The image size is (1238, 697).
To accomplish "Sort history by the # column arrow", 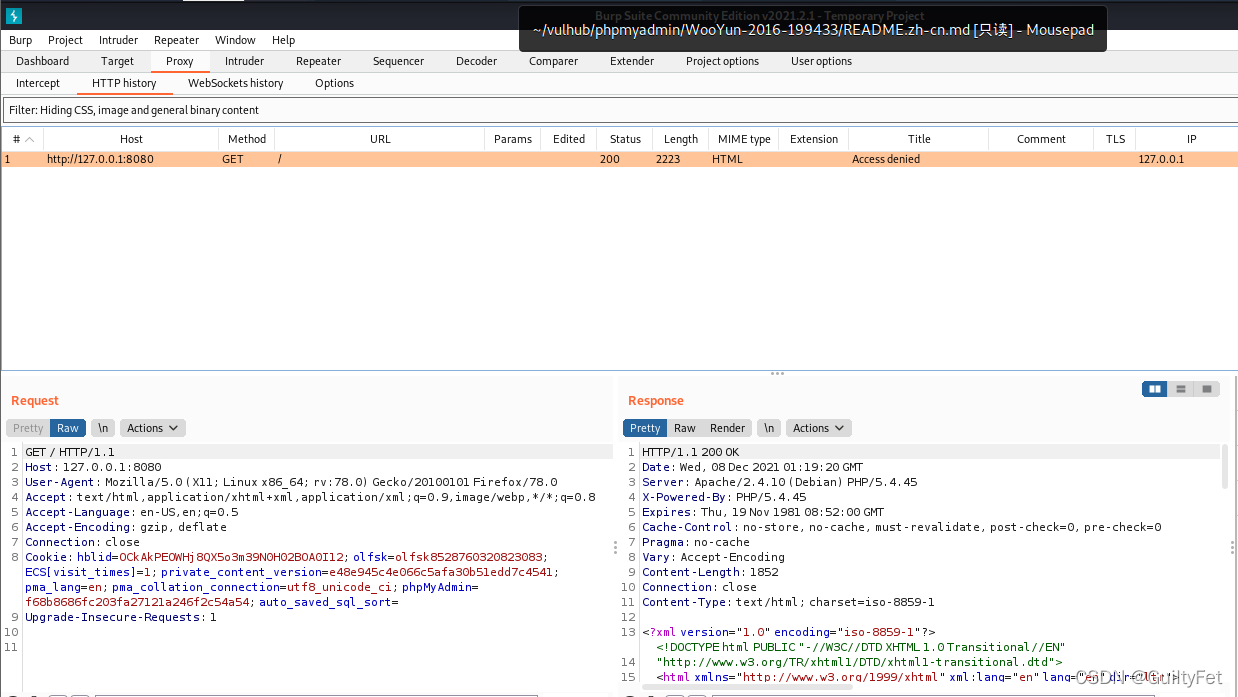I will click(x=29, y=139).
